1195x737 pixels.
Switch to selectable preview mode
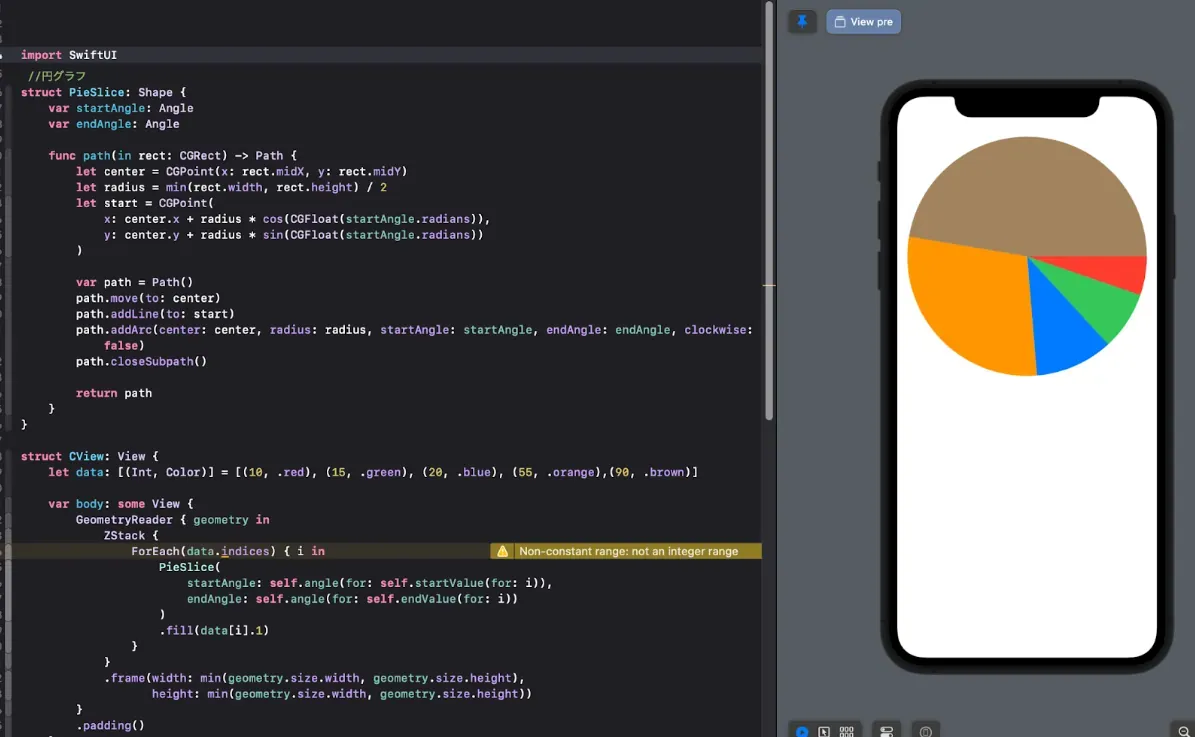coord(824,732)
